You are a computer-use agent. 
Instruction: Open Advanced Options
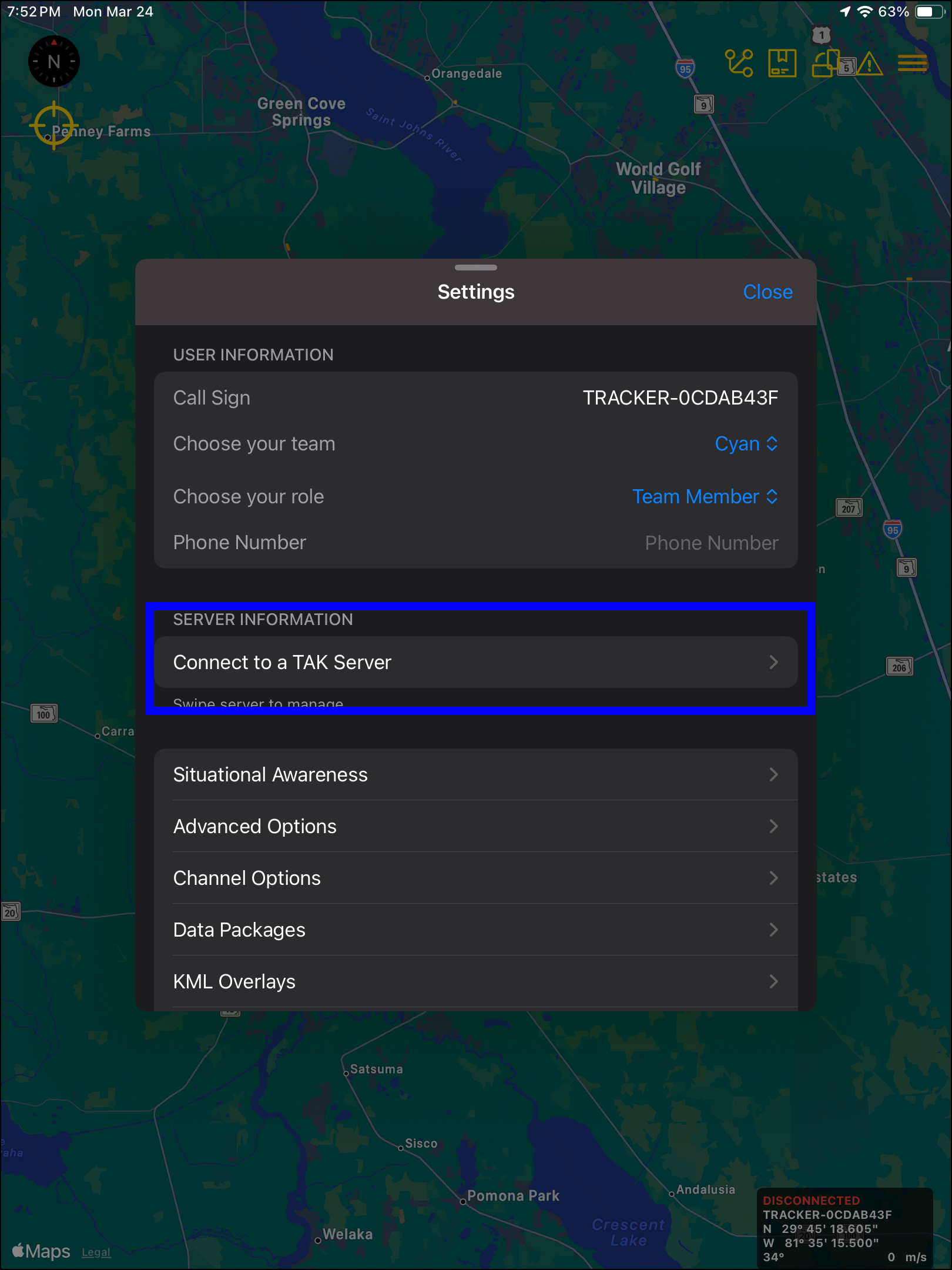coord(475,827)
